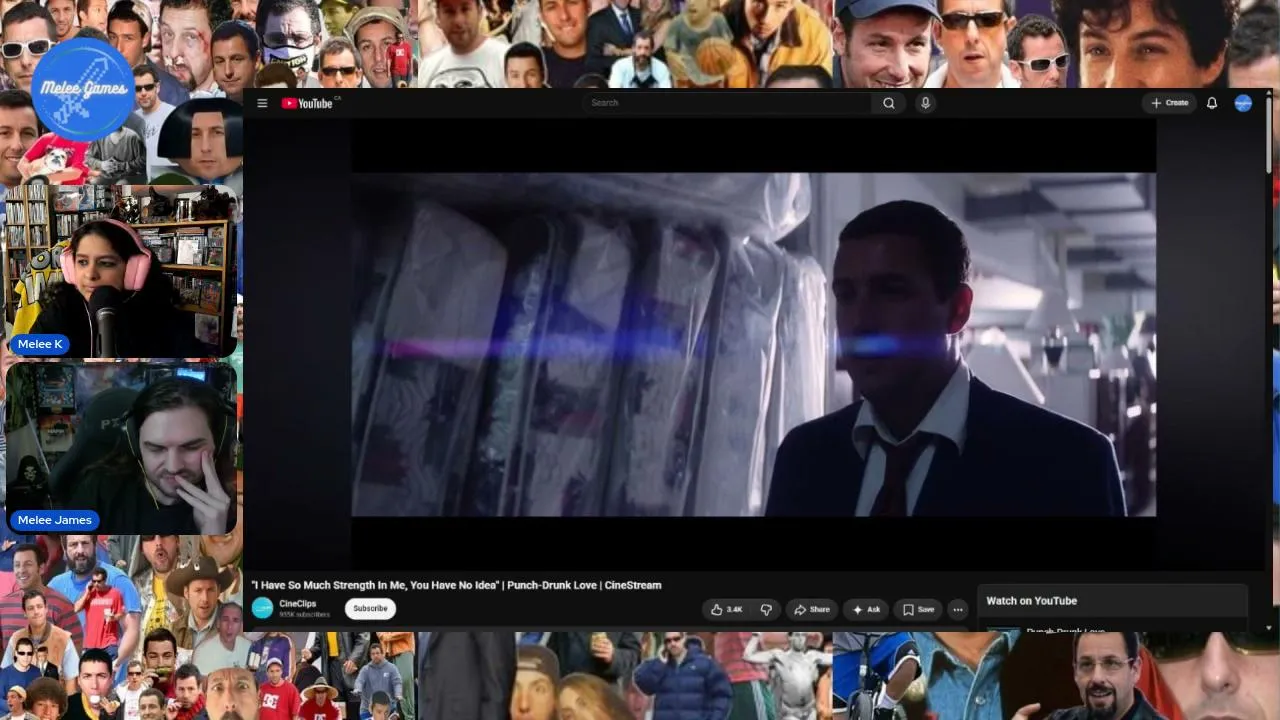1280x720 pixels.
Task: Click the Create button
Action: pos(1169,103)
